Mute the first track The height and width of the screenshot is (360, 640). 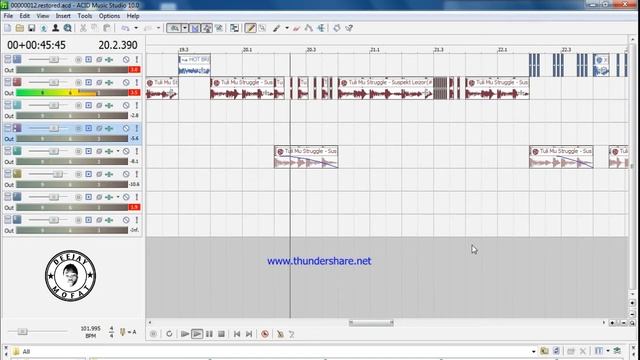(126, 60)
